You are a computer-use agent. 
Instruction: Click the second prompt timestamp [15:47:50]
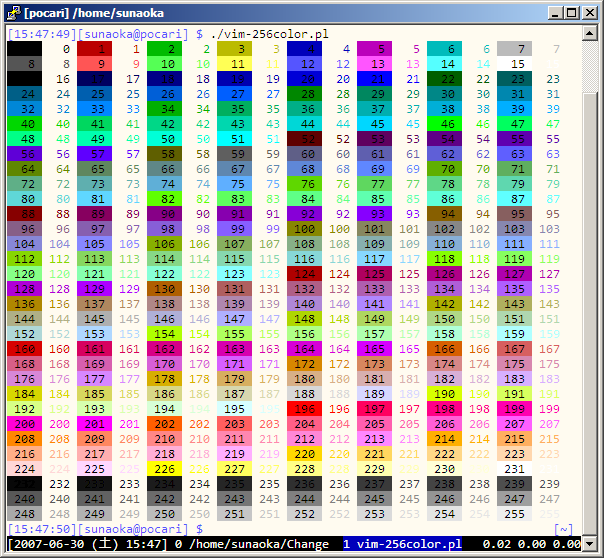42,529
